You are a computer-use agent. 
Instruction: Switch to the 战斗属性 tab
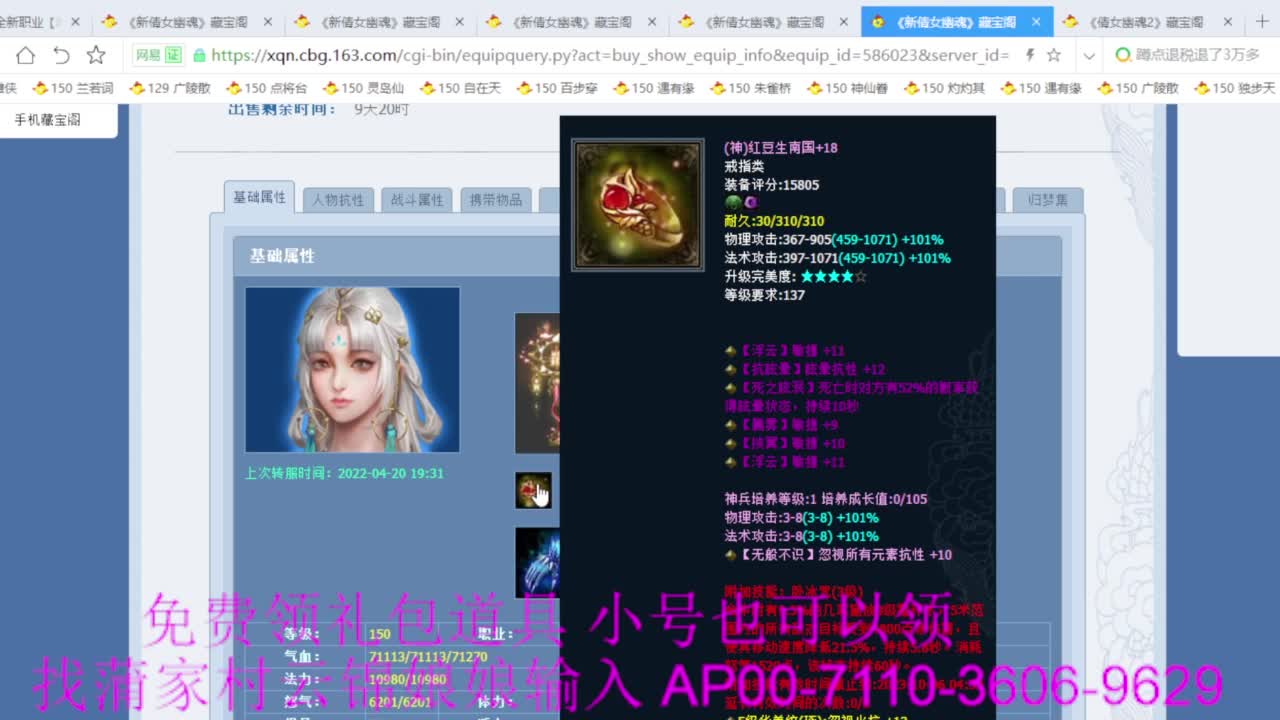417,200
